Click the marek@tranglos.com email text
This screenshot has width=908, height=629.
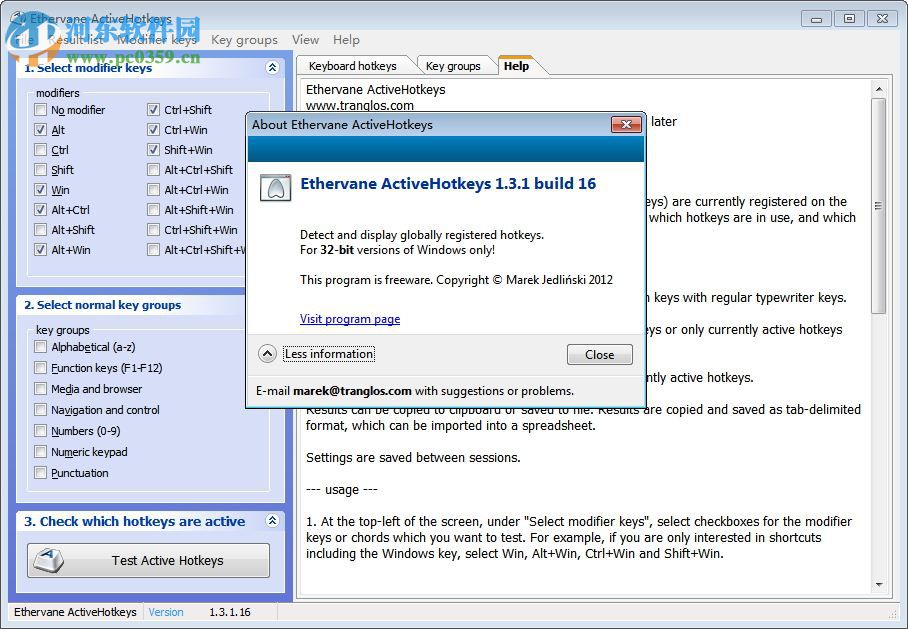[x=352, y=391]
